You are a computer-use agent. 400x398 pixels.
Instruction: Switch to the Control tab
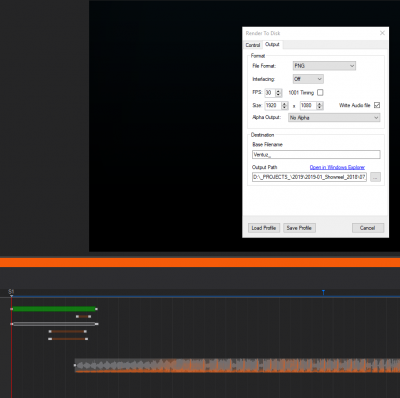[253, 45]
